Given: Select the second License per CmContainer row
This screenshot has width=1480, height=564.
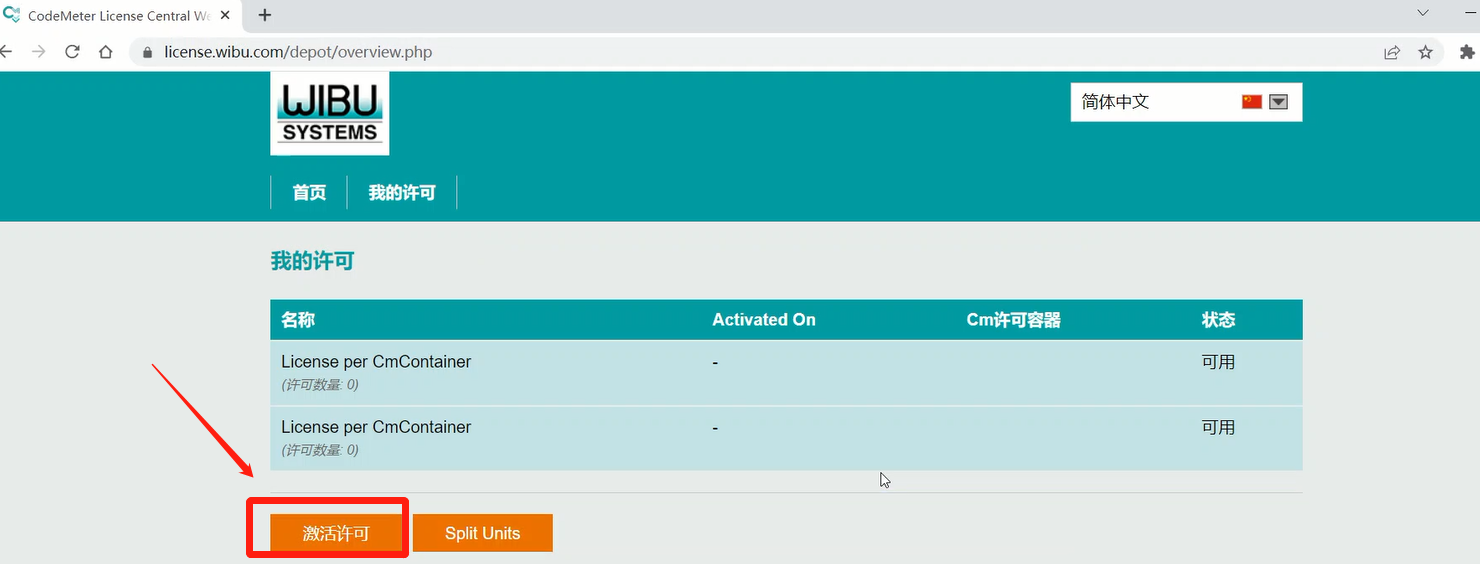Looking at the screenshot, I should [x=786, y=438].
